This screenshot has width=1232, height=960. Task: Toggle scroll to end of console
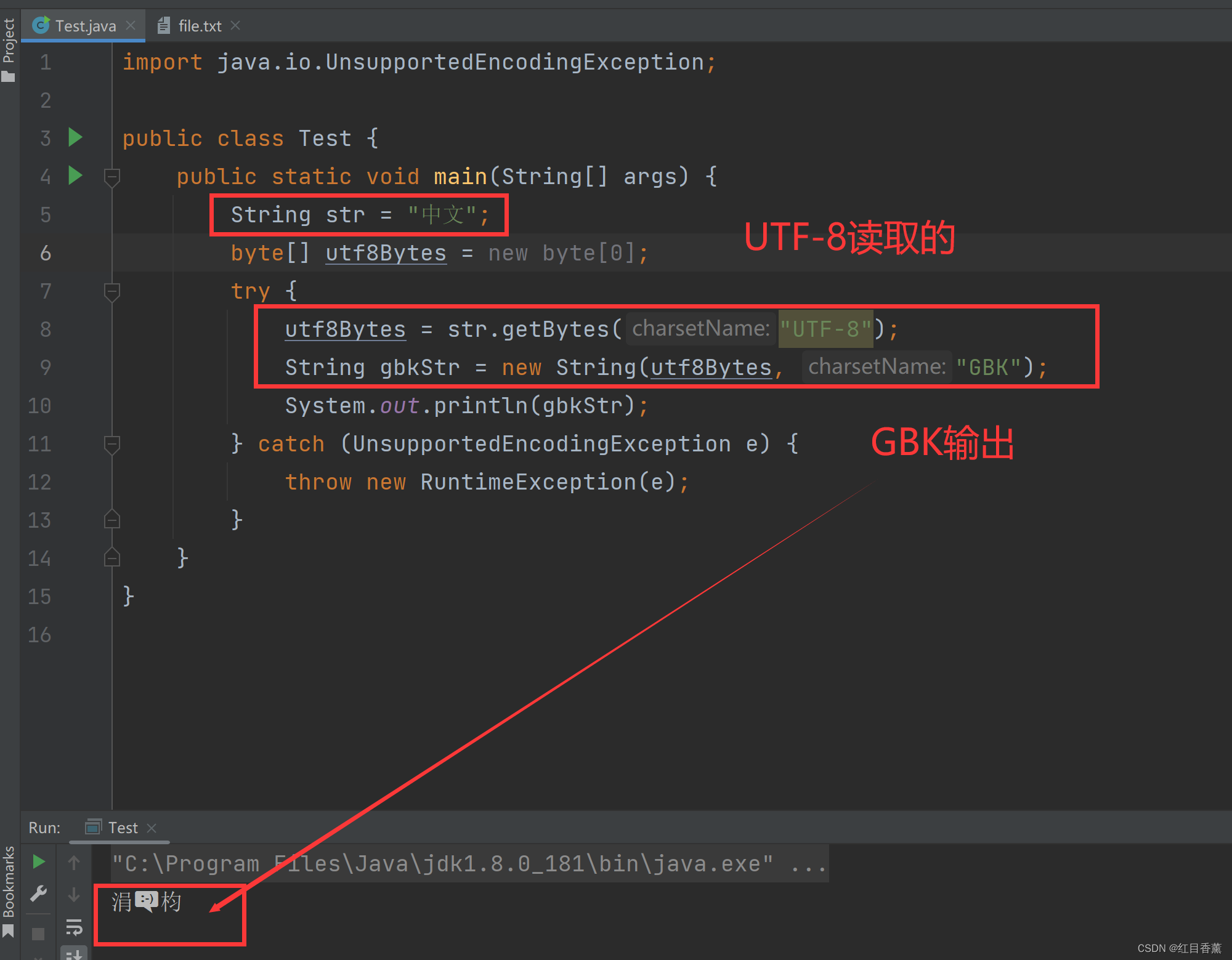pyautogui.click(x=74, y=954)
